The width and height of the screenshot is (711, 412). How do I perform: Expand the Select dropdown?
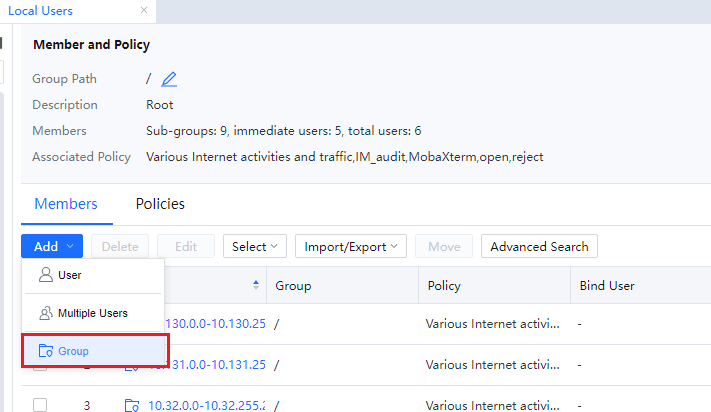(x=255, y=246)
